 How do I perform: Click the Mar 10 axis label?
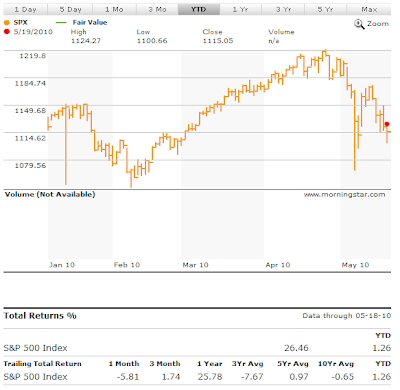(x=195, y=265)
